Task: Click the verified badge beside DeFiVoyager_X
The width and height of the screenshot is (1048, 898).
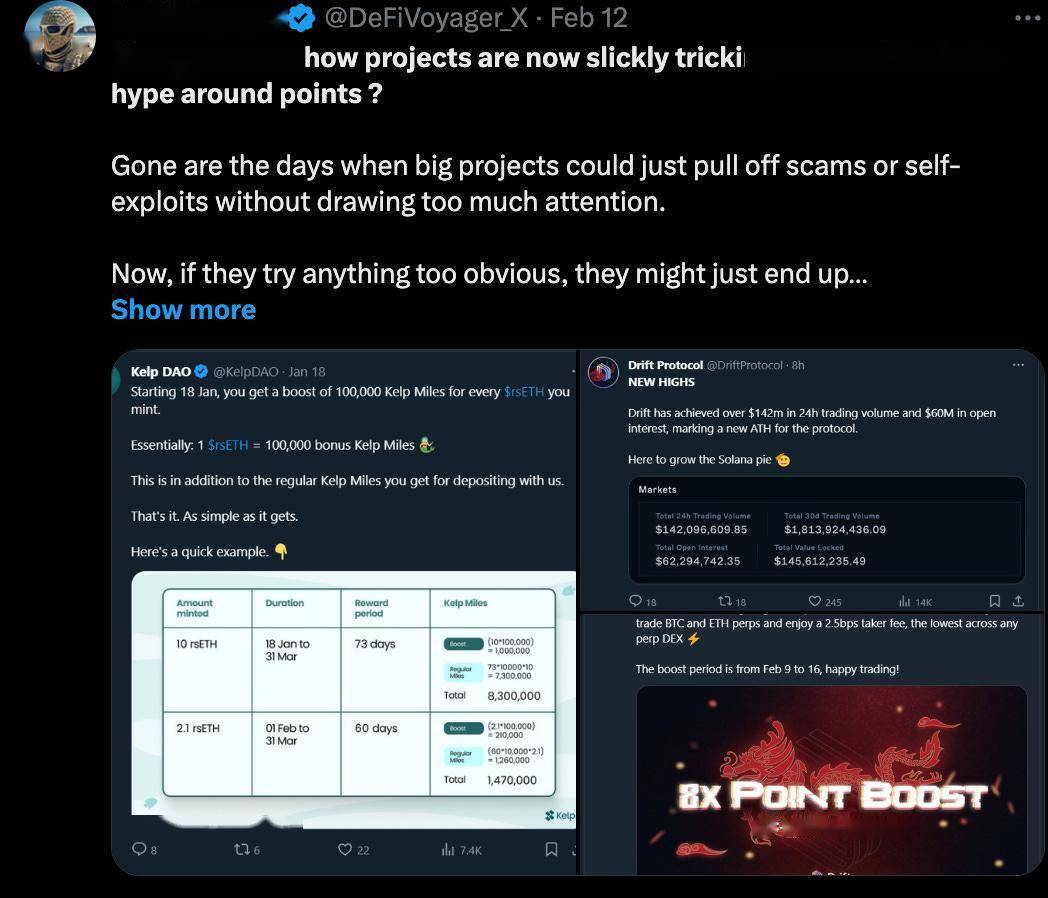Action: pyautogui.click(x=301, y=18)
